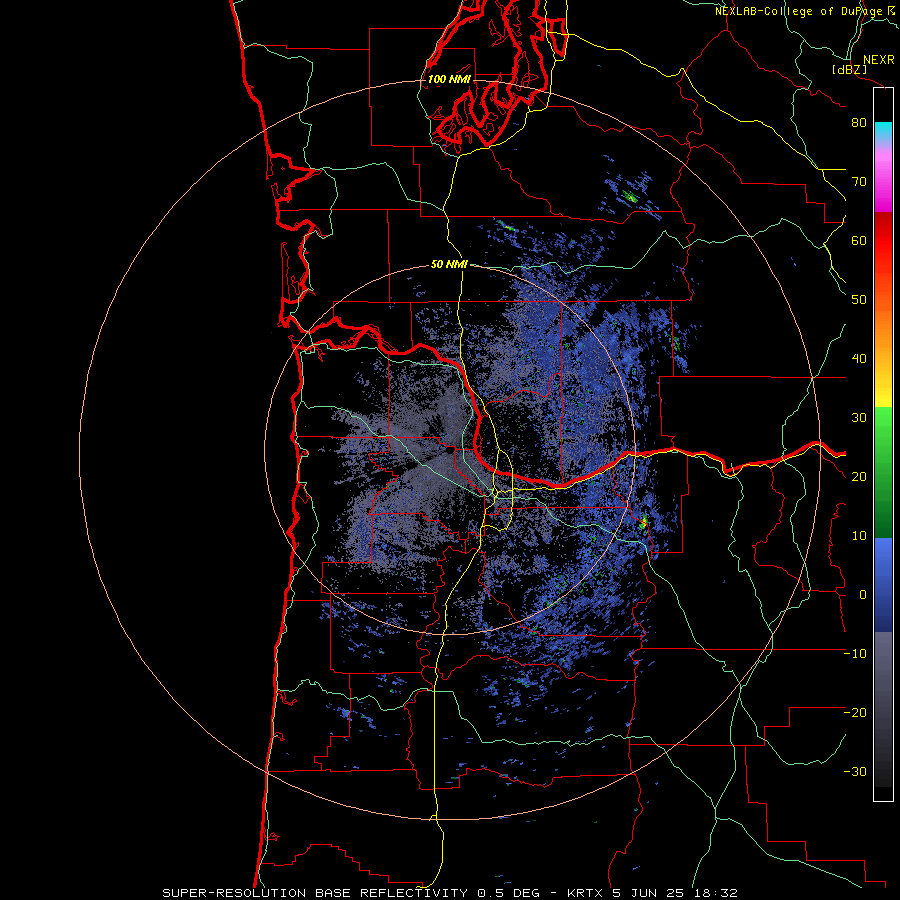The image size is (900, 900).
Task: Click the SUPER-RESOLUTION BASE REFLECTIVITY caption
Action: coord(315,893)
